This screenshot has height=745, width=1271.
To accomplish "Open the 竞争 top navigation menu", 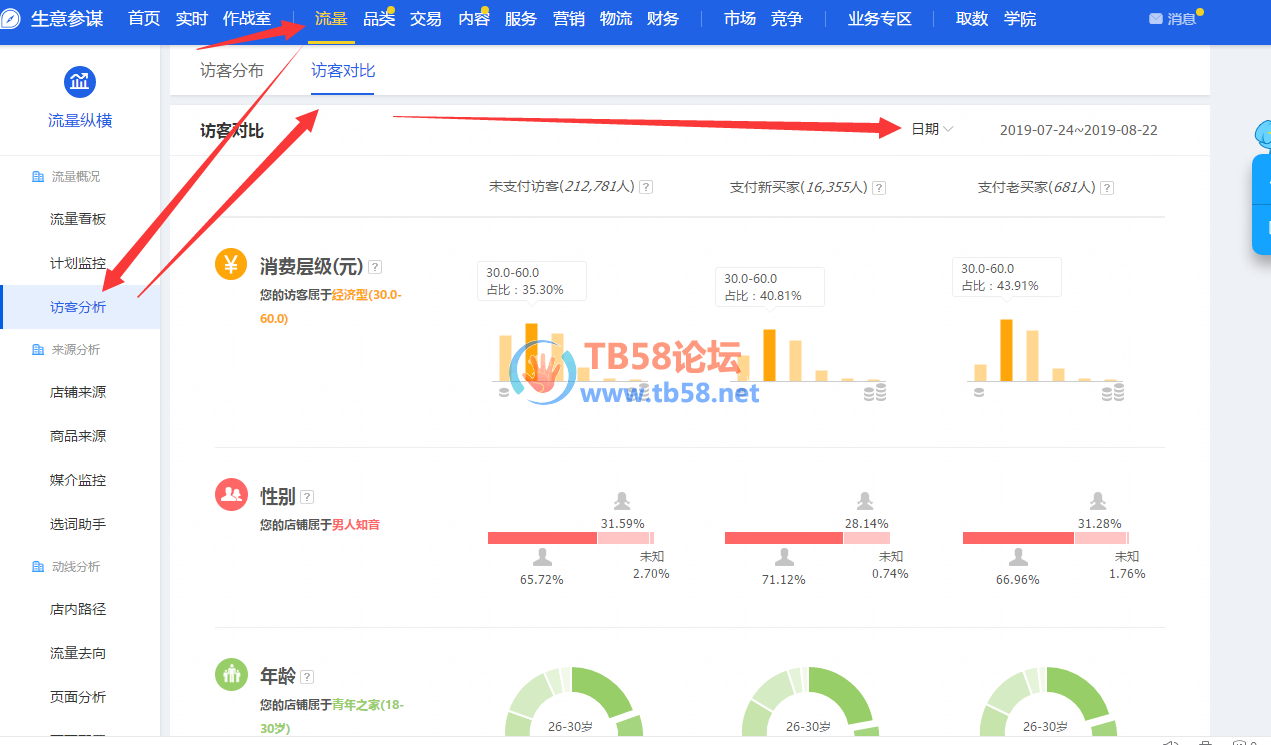I will tap(786, 19).
